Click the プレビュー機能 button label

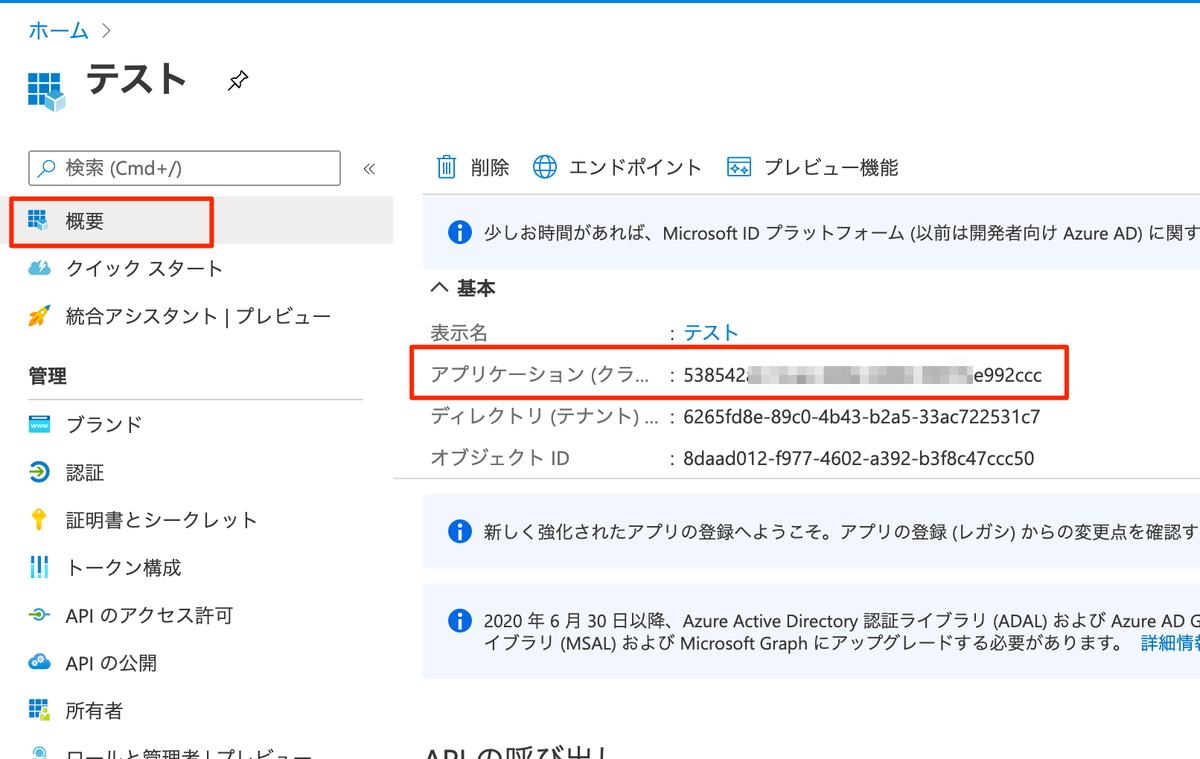point(831,167)
